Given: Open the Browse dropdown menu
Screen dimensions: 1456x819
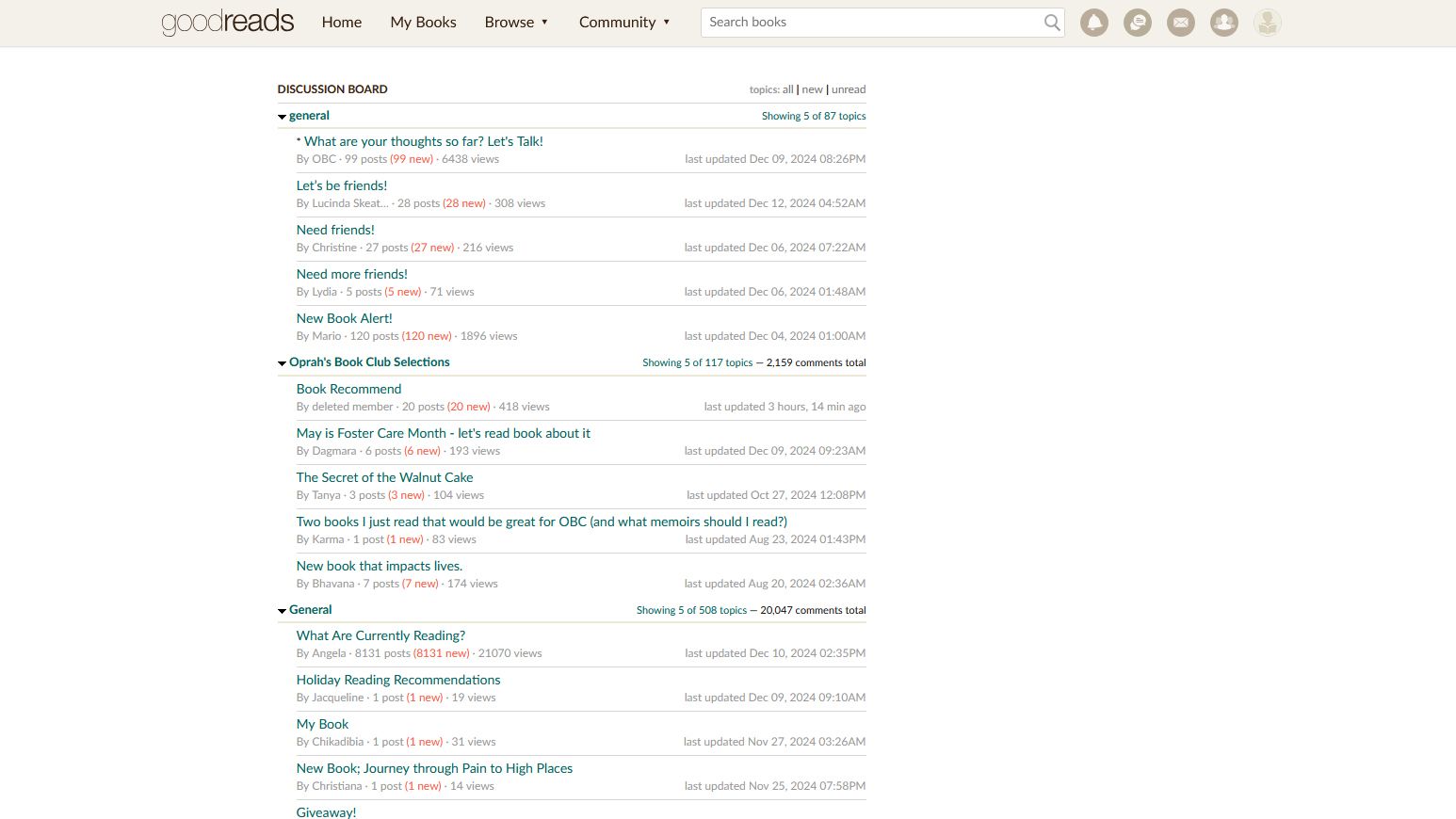Looking at the screenshot, I should click(516, 22).
